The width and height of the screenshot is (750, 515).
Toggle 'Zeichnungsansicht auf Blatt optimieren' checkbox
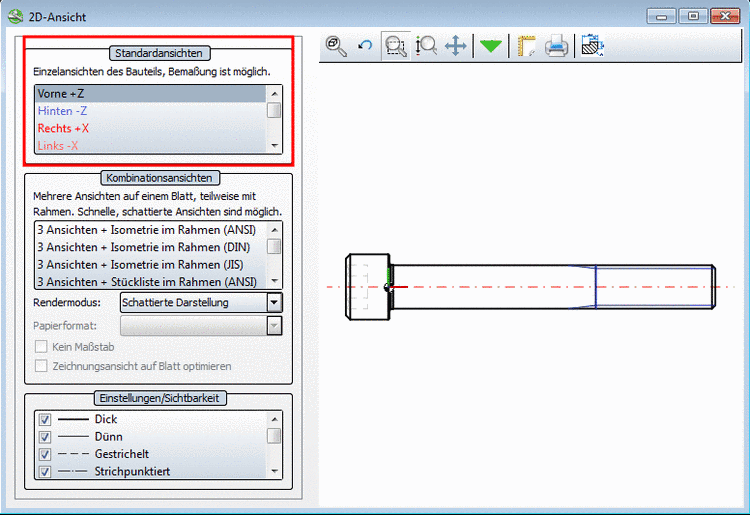41,366
